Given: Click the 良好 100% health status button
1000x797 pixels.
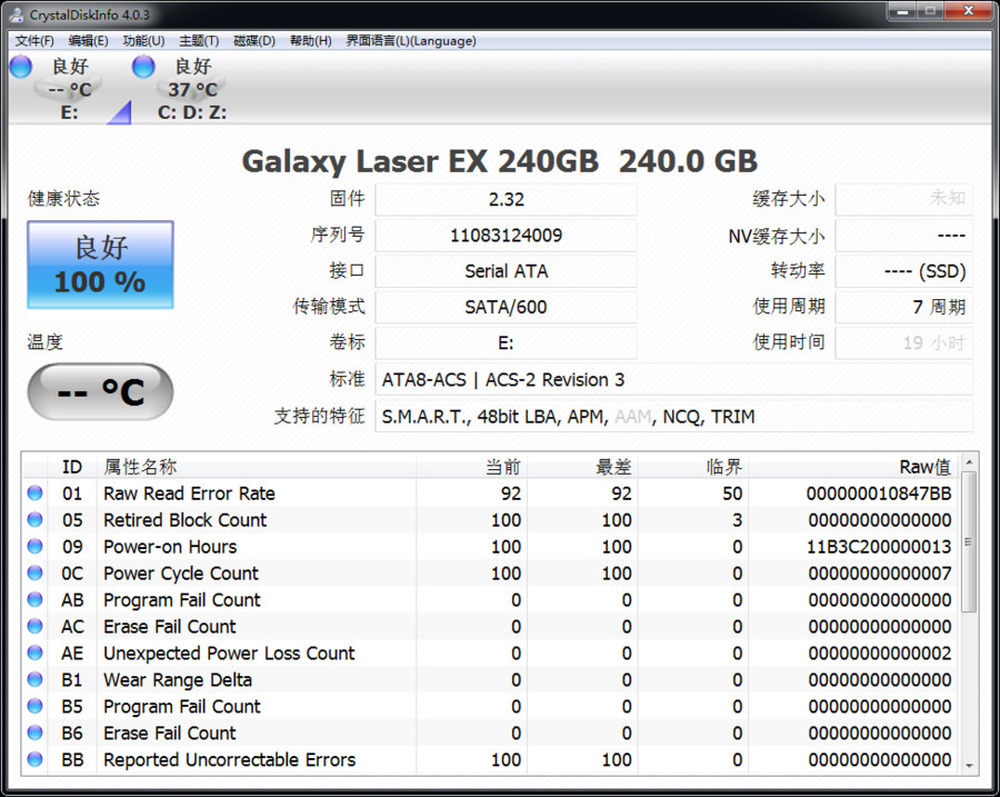Looking at the screenshot, I should [100, 265].
